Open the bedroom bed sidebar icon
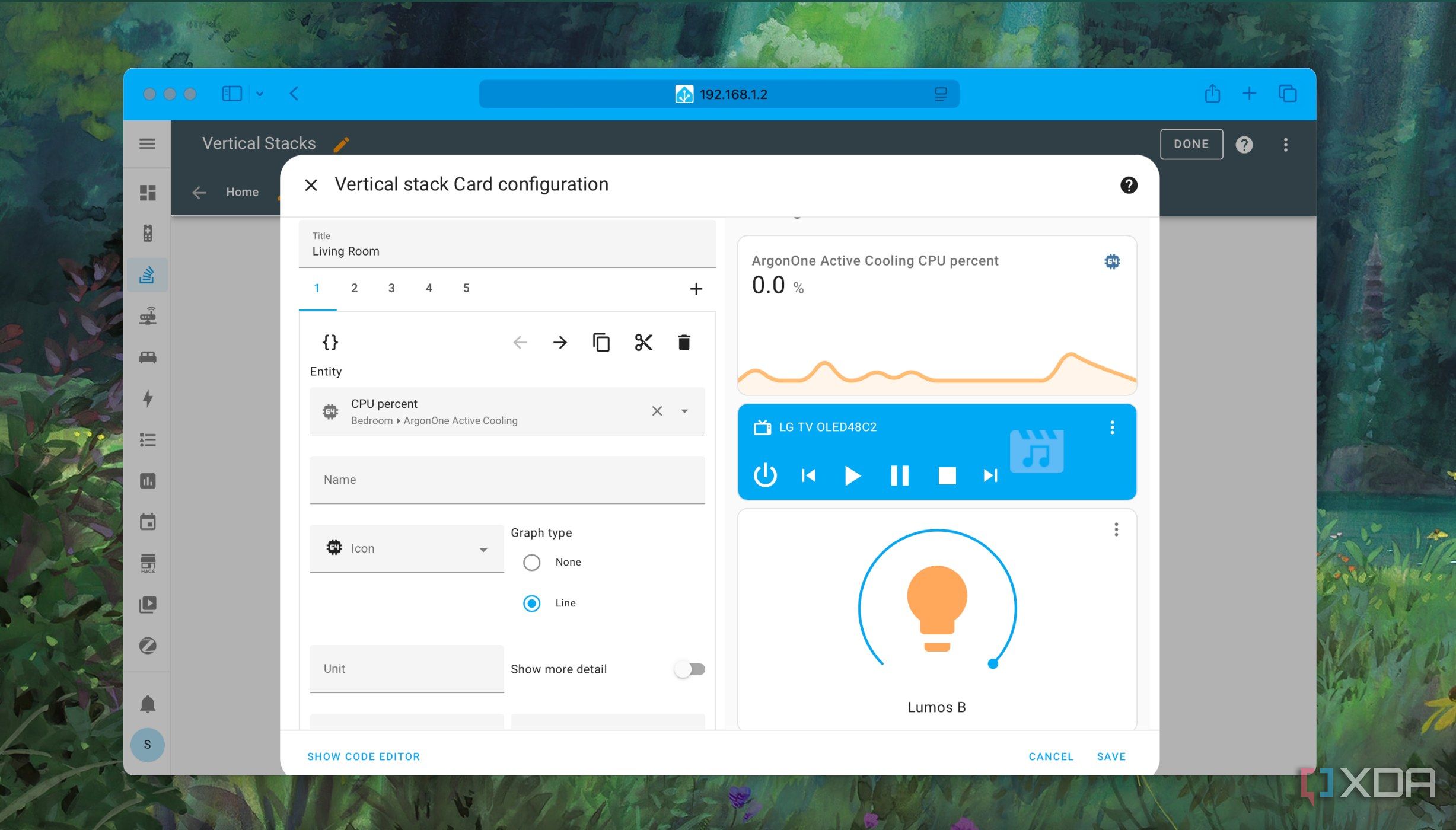 click(147, 357)
